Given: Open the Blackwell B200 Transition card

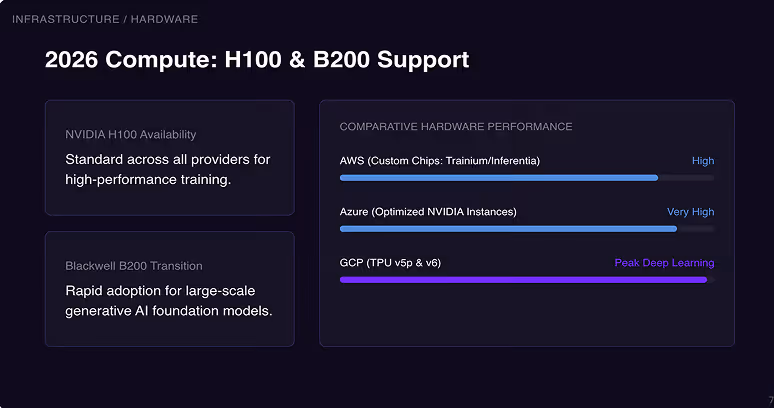Looking at the screenshot, I should point(170,289).
